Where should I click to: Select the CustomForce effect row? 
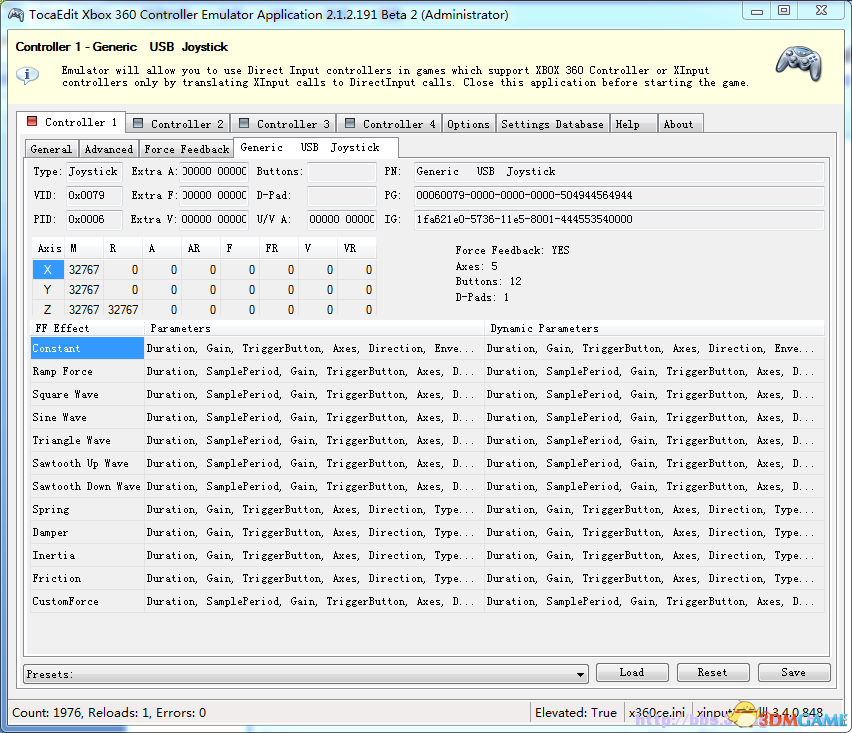pos(428,602)
